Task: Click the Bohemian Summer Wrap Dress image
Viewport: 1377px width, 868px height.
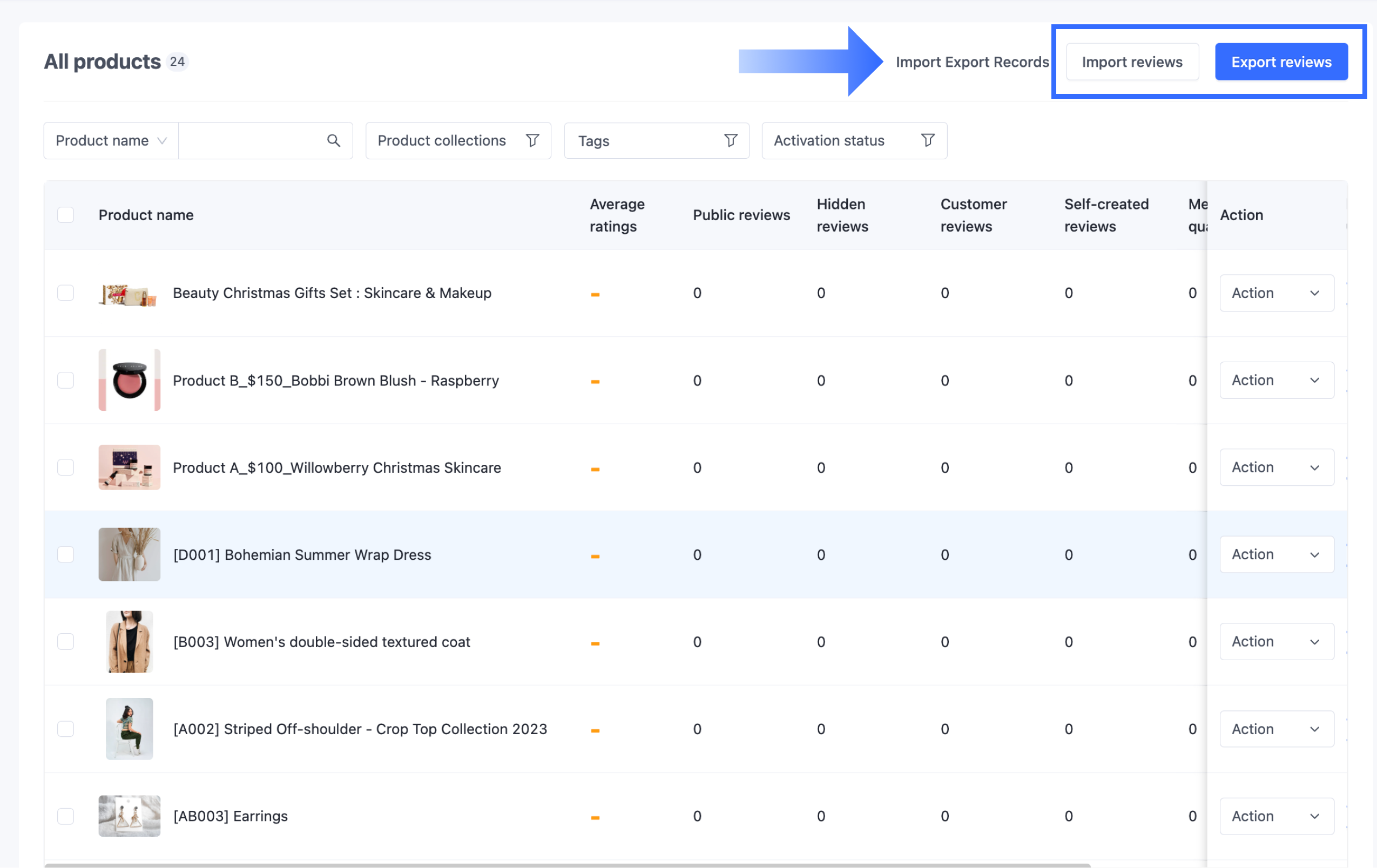Action: pos(129,554)
